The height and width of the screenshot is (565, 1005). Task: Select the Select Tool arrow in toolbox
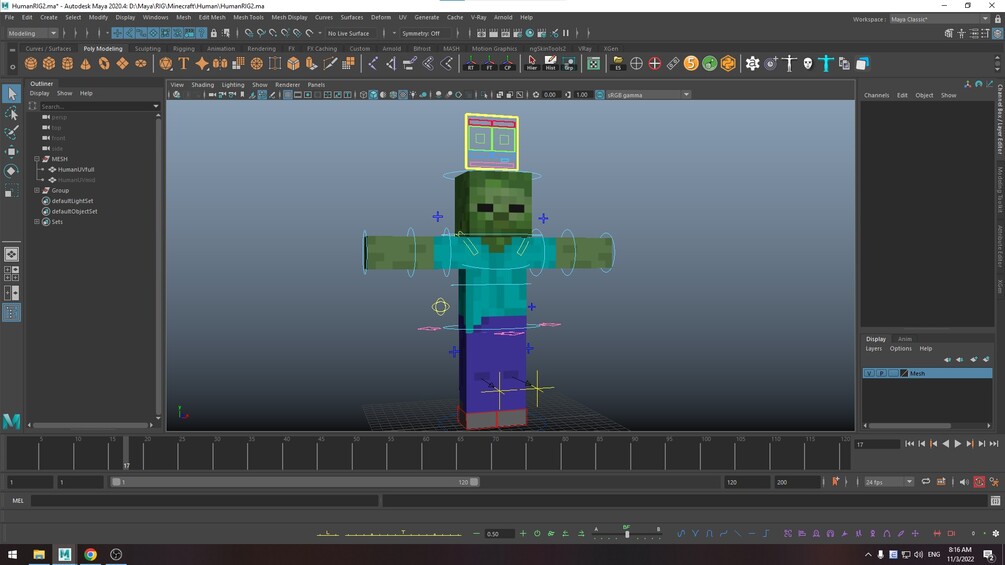(x=12, y=94)
